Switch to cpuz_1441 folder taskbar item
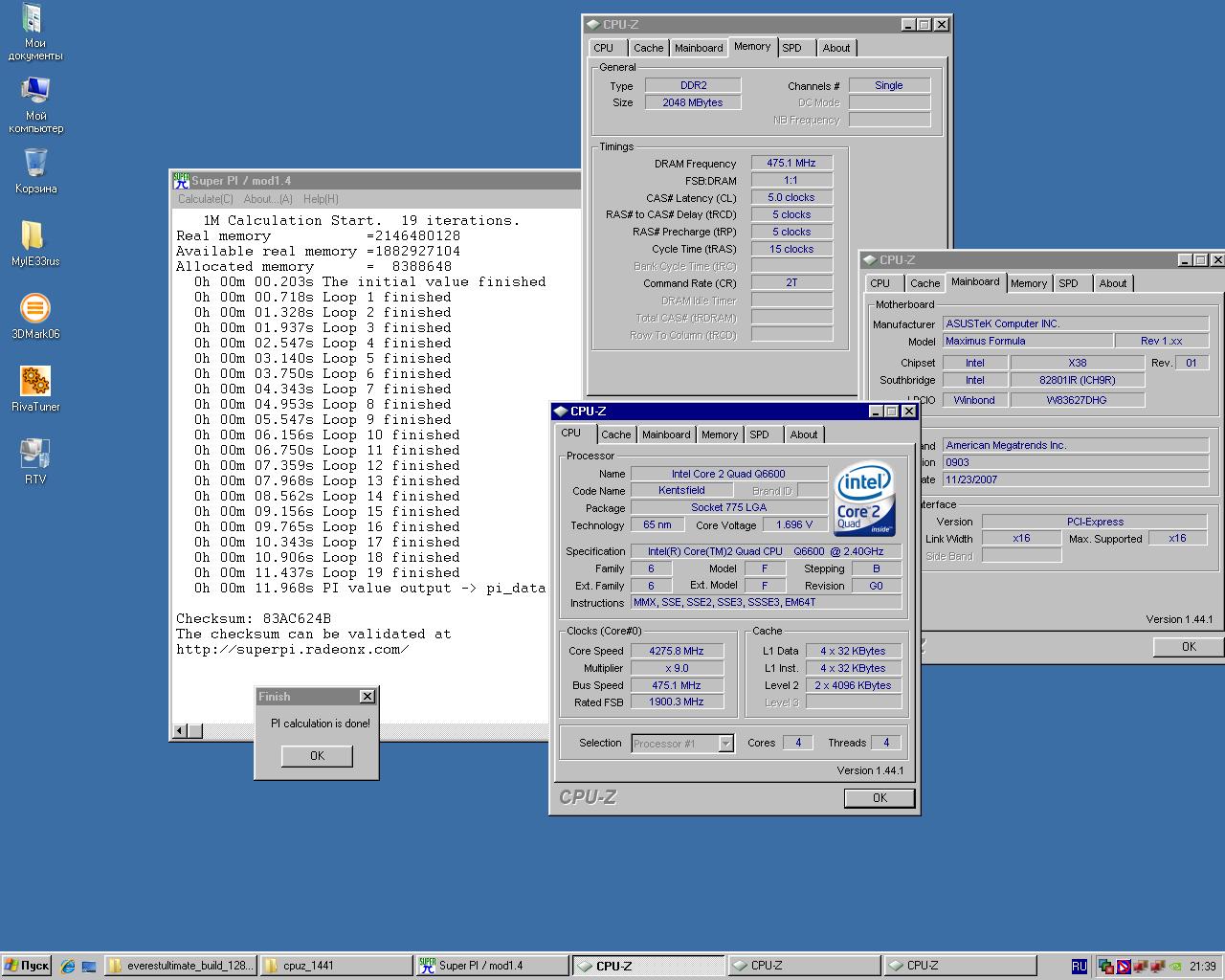Viewport: 1225px width, 980px height. [336, 966]
